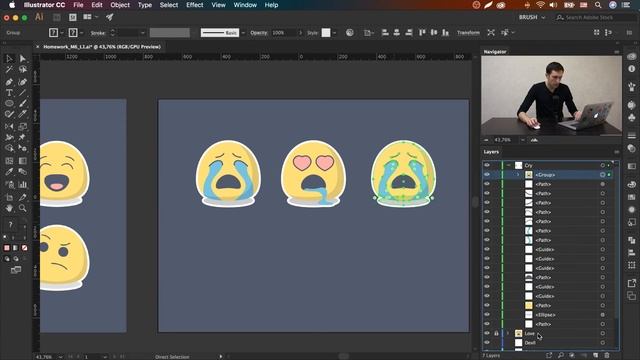The height and width of the screenshot is (360, 640).
Task: Select the Hand tool
Action: coord(9,209)
